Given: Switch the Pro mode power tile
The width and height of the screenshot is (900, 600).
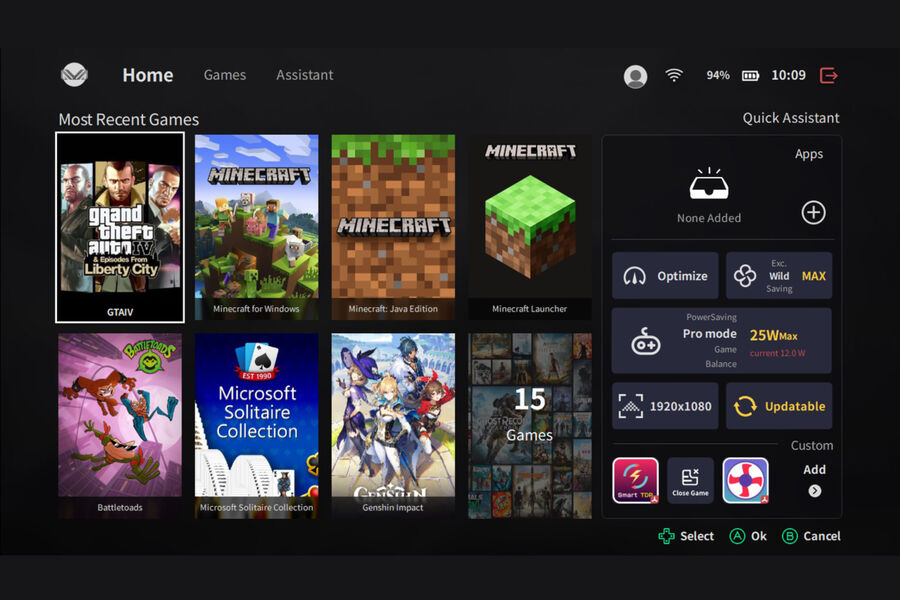Looking at the screenshot, I should [721, 341].
